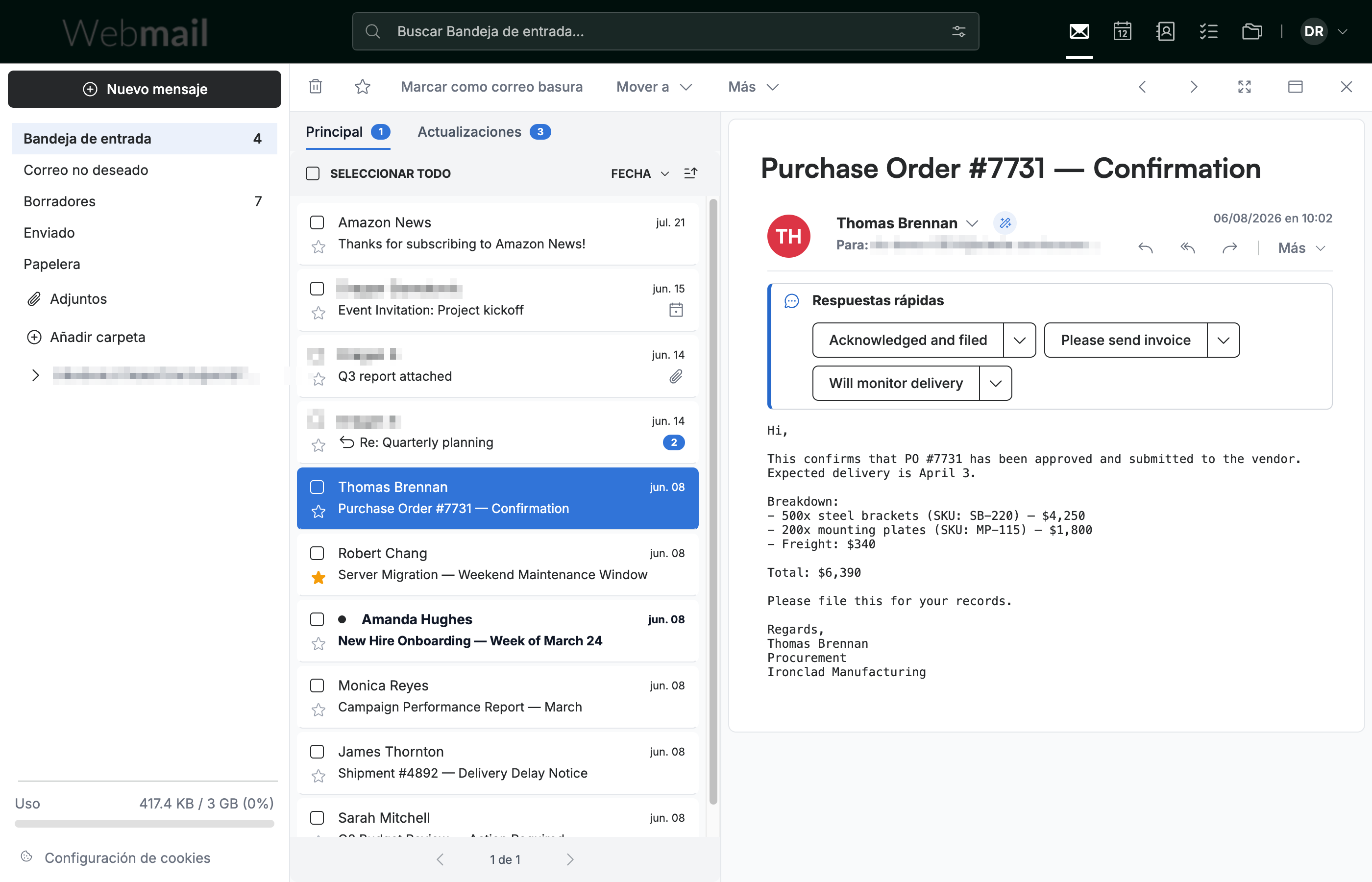
Task: Tick the Amazon News message checkbox
Action: point(317,222)
